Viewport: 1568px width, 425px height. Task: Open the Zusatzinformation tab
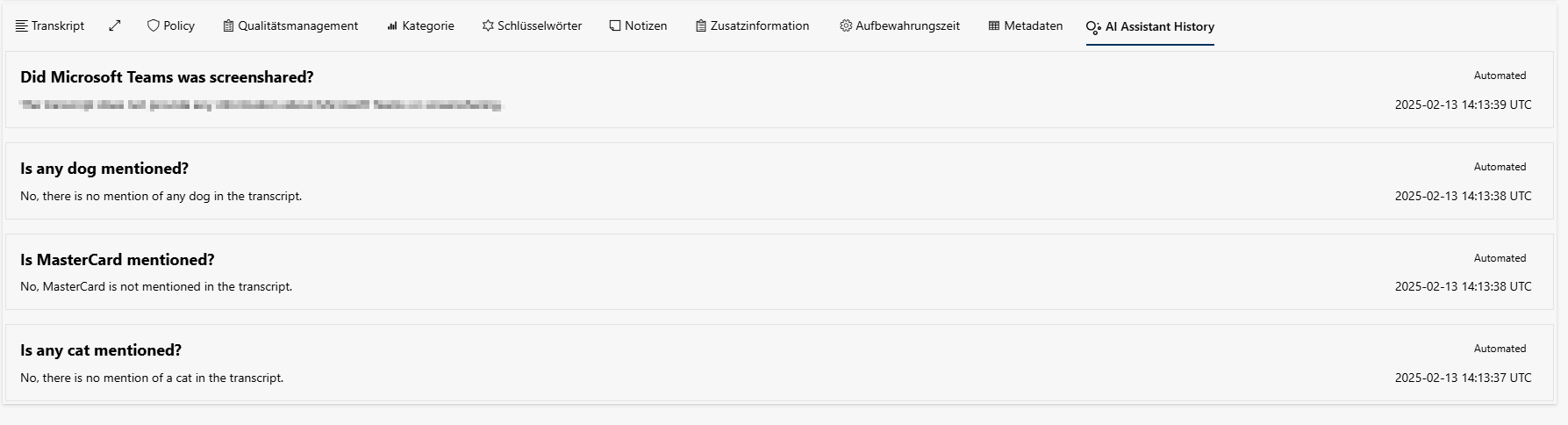(752, 25)
